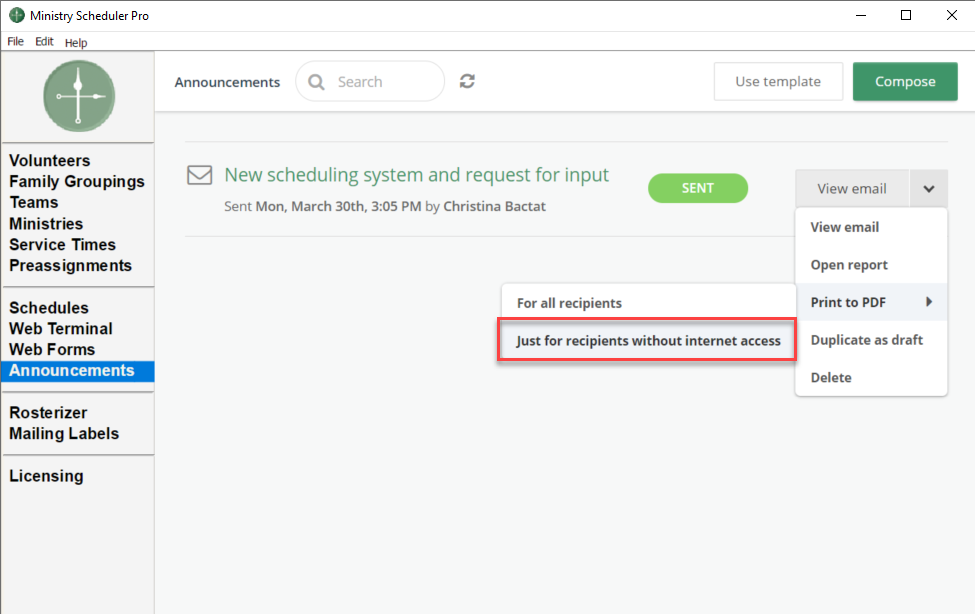975x614 pixels.
Task: Open the File menu
Action: coord(15,42)
